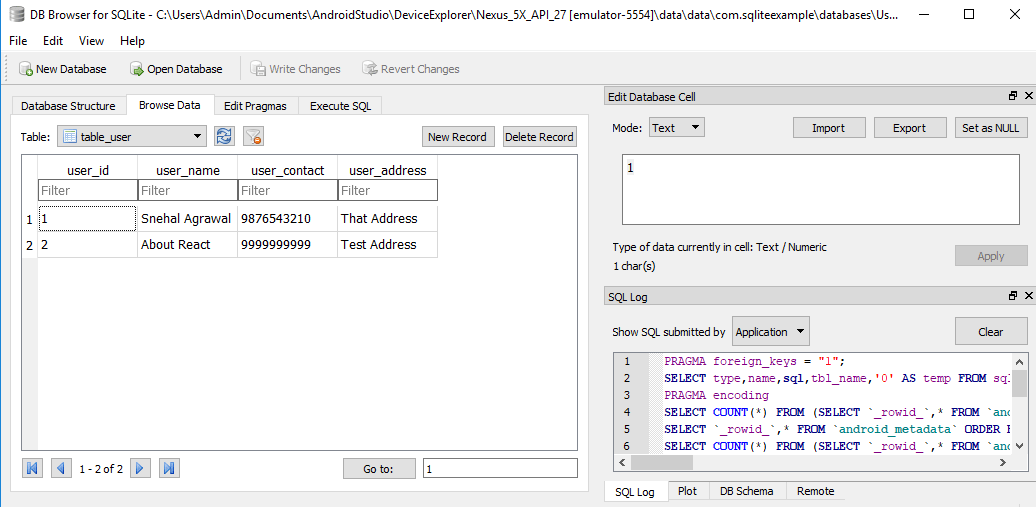Open the cell edit Mode dropdown
1036x507 pixels.
pyautogui.click(x=677, y=128)
